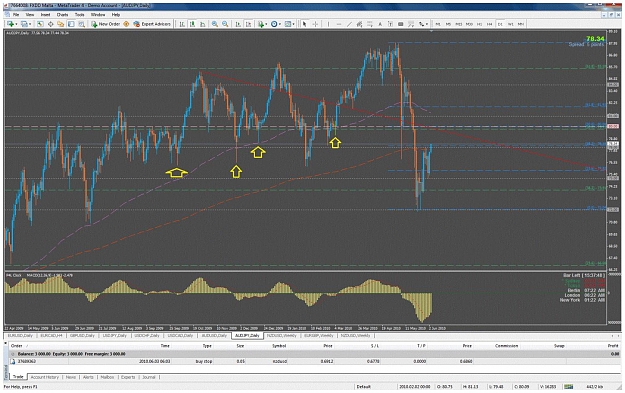625x393 pixels.
Task: Open the Templates dropdown
Action: [x=289, y=24]
